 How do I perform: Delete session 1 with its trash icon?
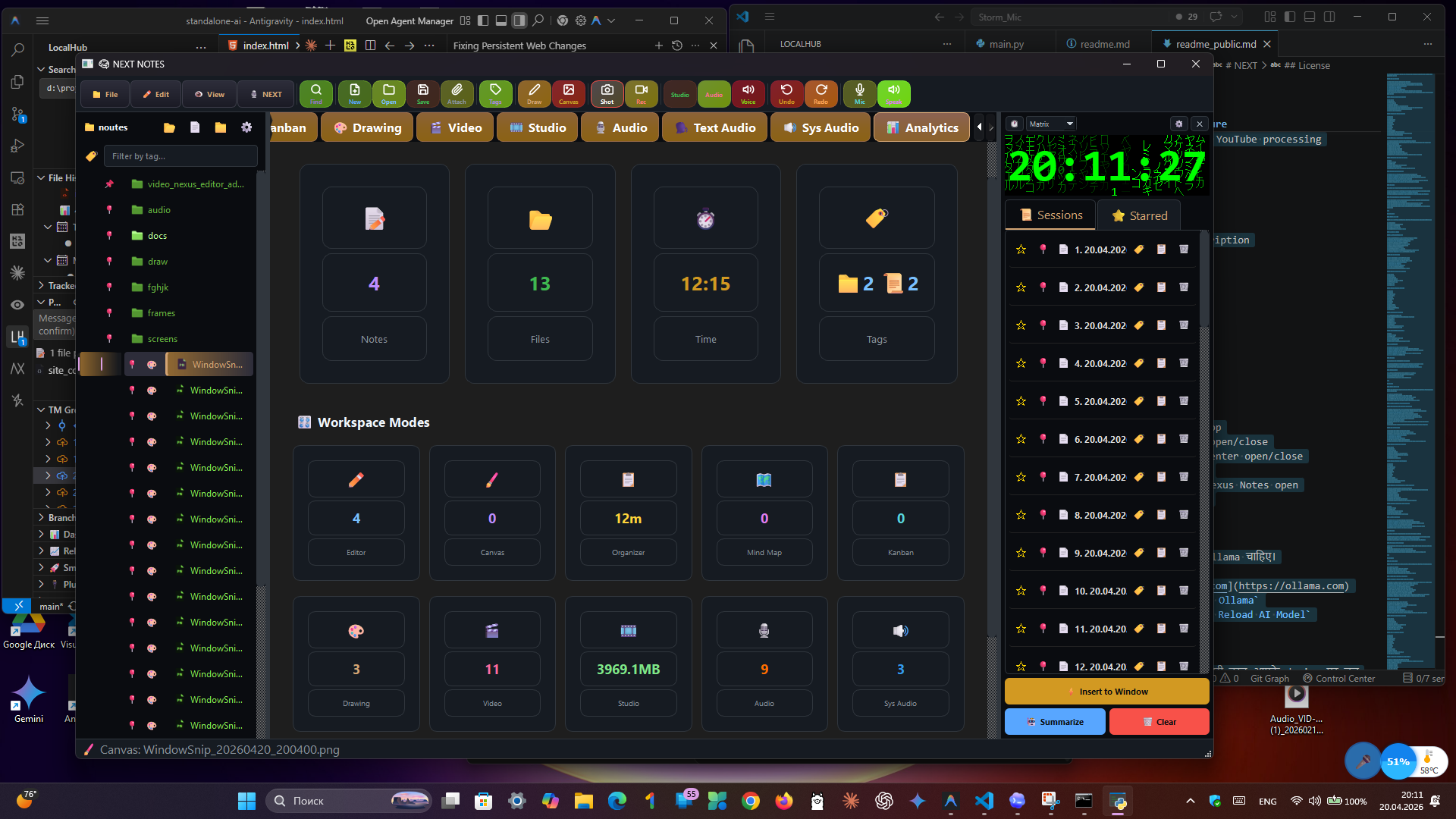[1184, 249]
